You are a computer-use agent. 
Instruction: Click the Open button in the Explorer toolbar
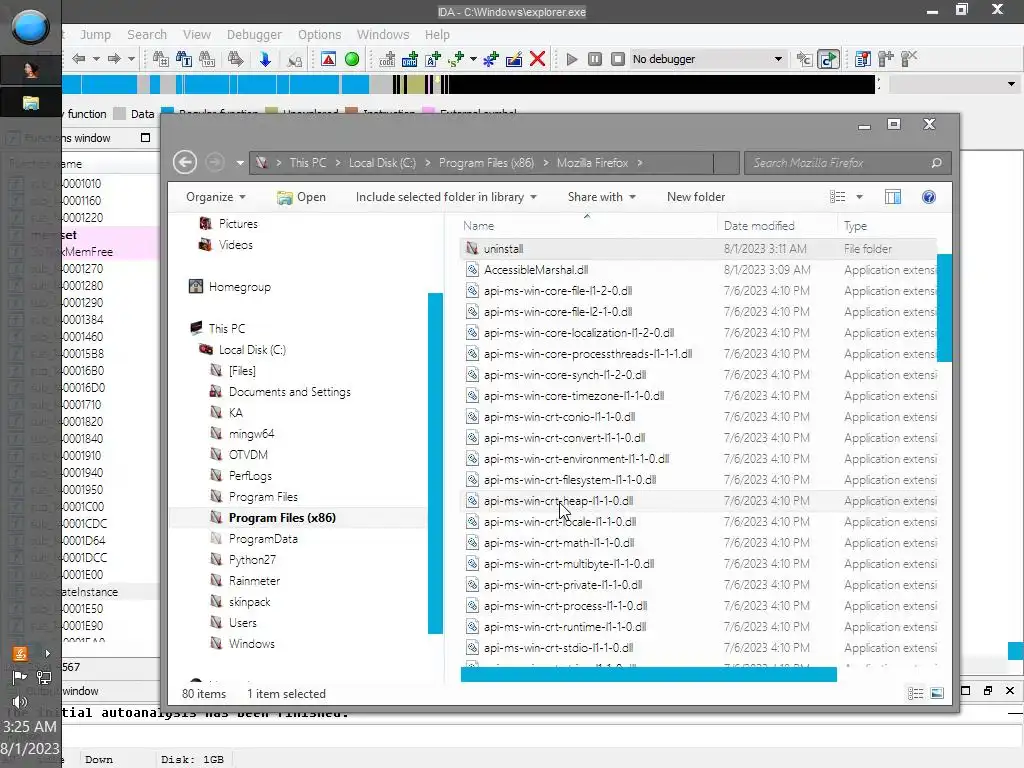tap(301, 197)
